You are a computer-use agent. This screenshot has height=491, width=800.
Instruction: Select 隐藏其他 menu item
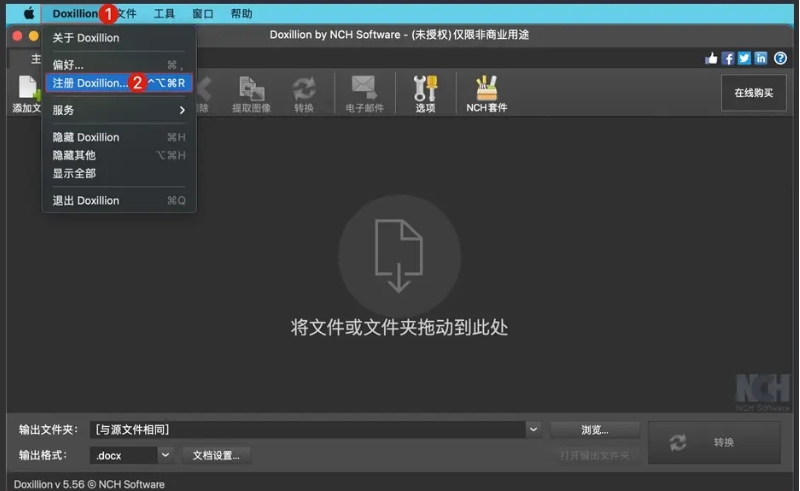point(119,155)
